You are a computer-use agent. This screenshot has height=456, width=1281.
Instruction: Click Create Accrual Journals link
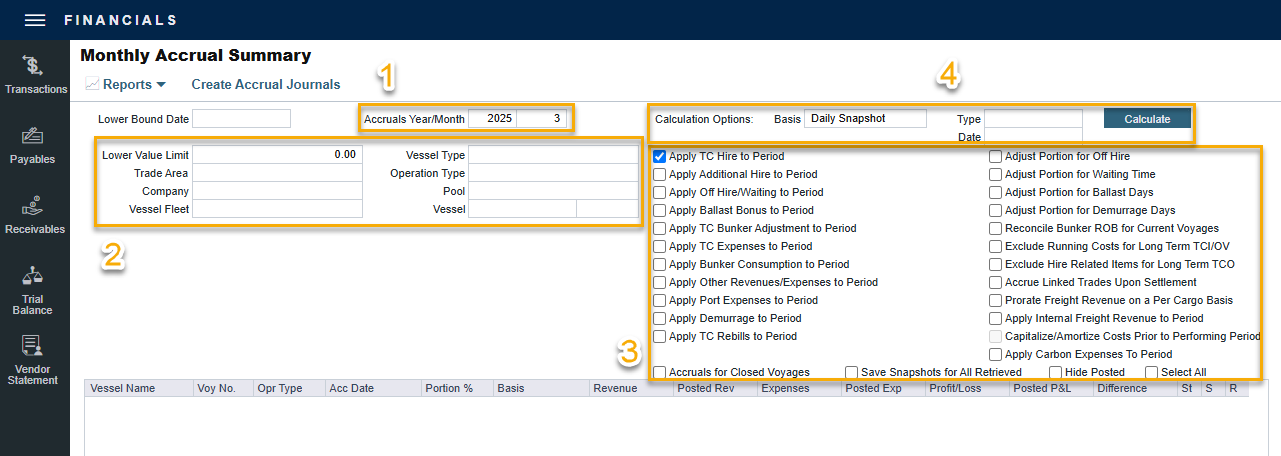click(266, 85)
